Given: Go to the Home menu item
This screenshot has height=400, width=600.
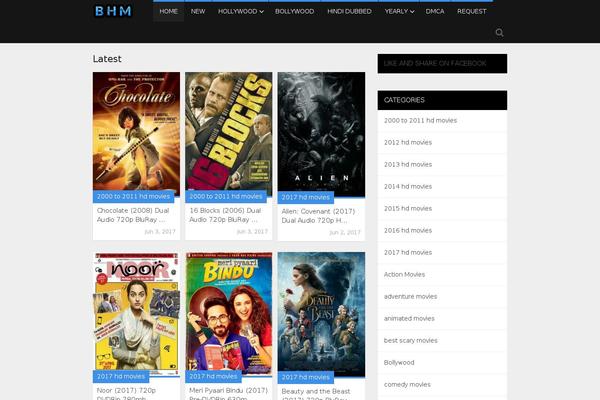Looking at the screenshot, I should [x=168, y=11].
